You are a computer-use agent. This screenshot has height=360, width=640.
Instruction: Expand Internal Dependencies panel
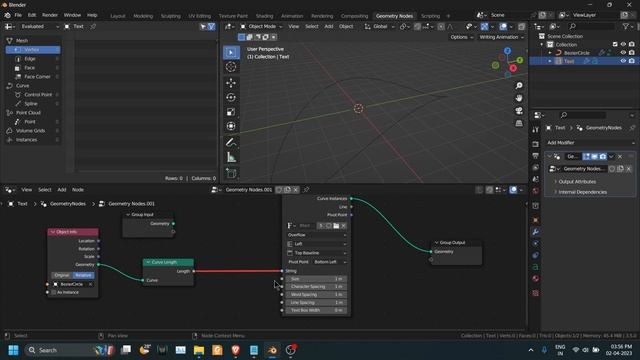click(582, 192)
